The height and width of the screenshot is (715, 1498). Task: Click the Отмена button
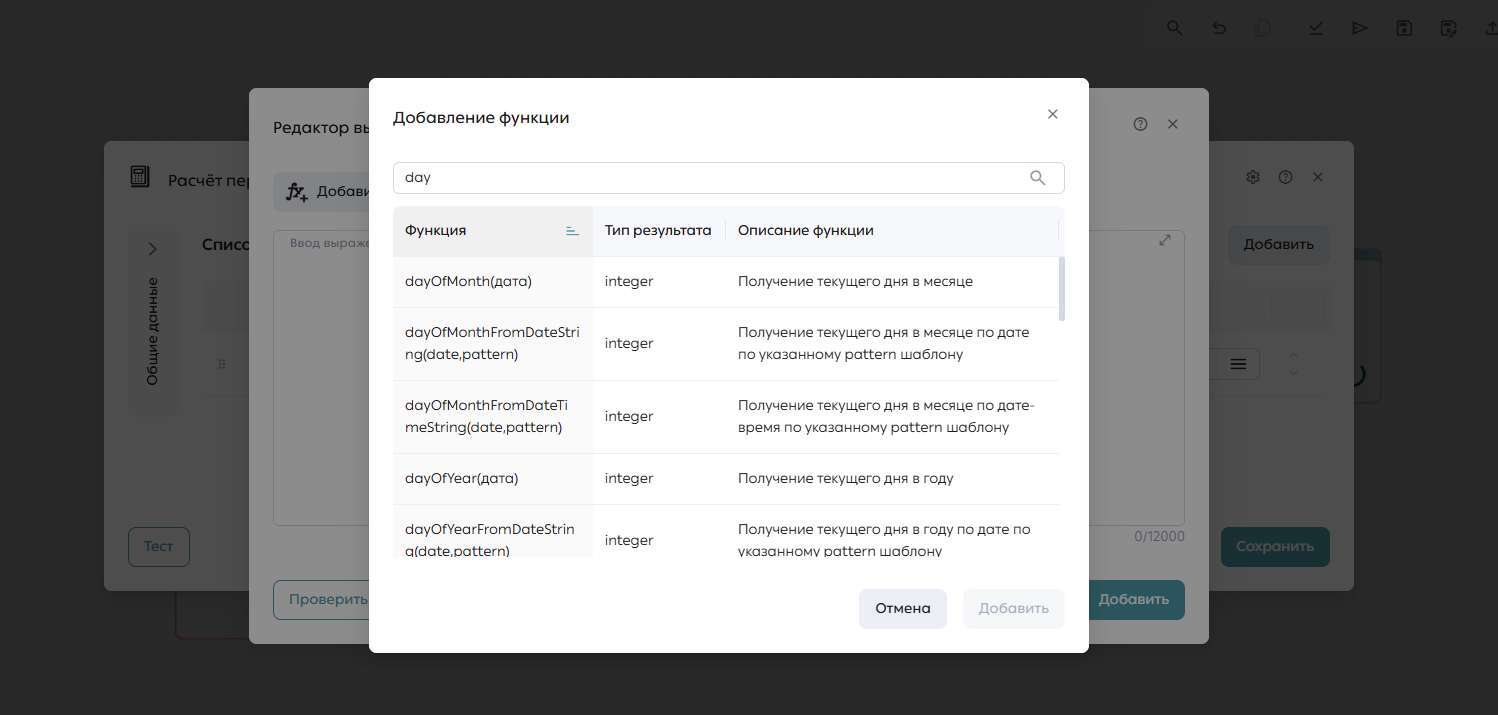(x=902, y=608)
